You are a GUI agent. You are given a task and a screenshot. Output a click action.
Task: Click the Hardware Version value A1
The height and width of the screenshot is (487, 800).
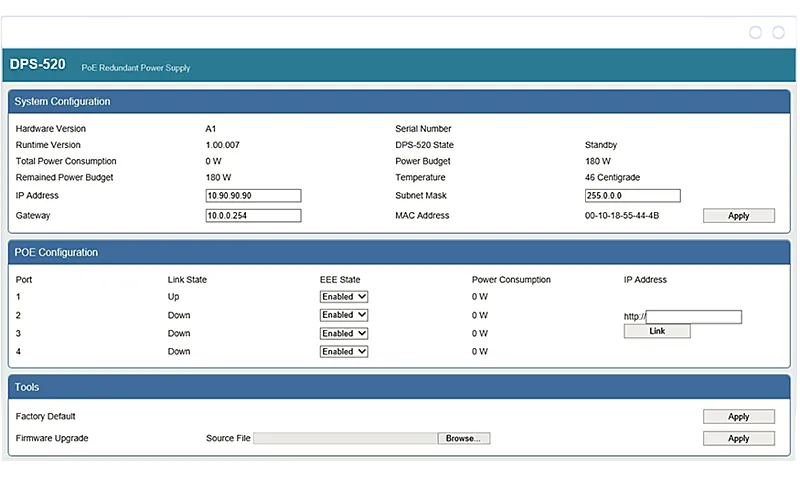coord(211,129)
